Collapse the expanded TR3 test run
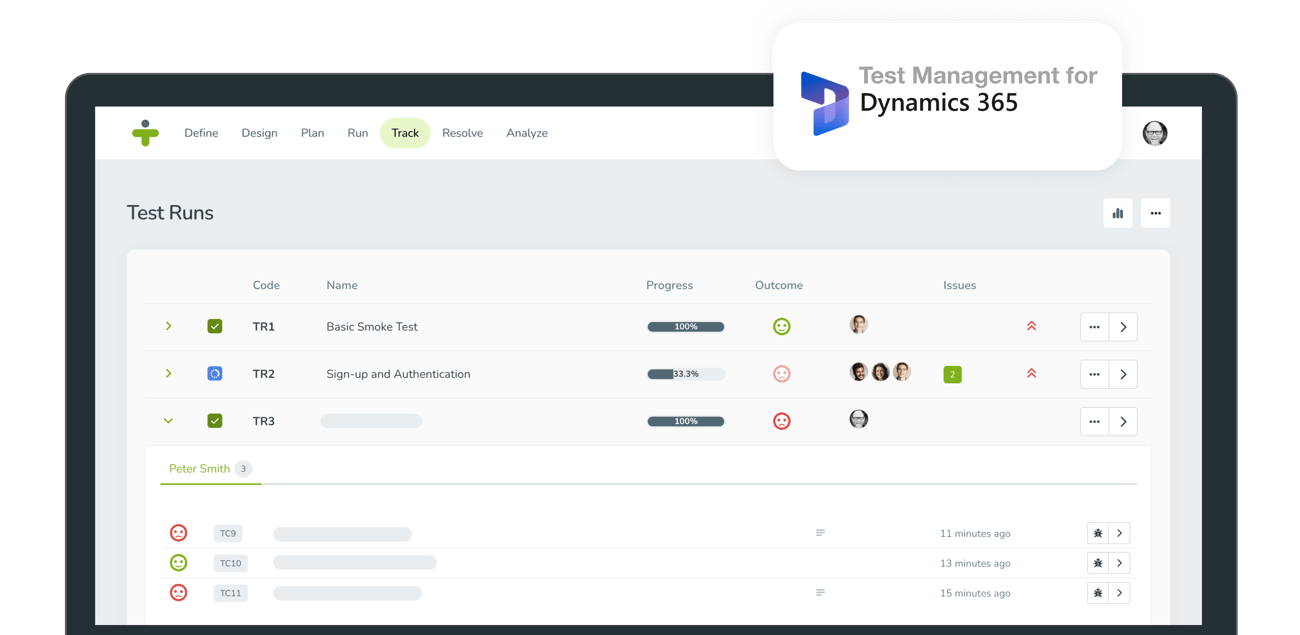This screenshot has width=1300, height=635. [x=168, y=421]
